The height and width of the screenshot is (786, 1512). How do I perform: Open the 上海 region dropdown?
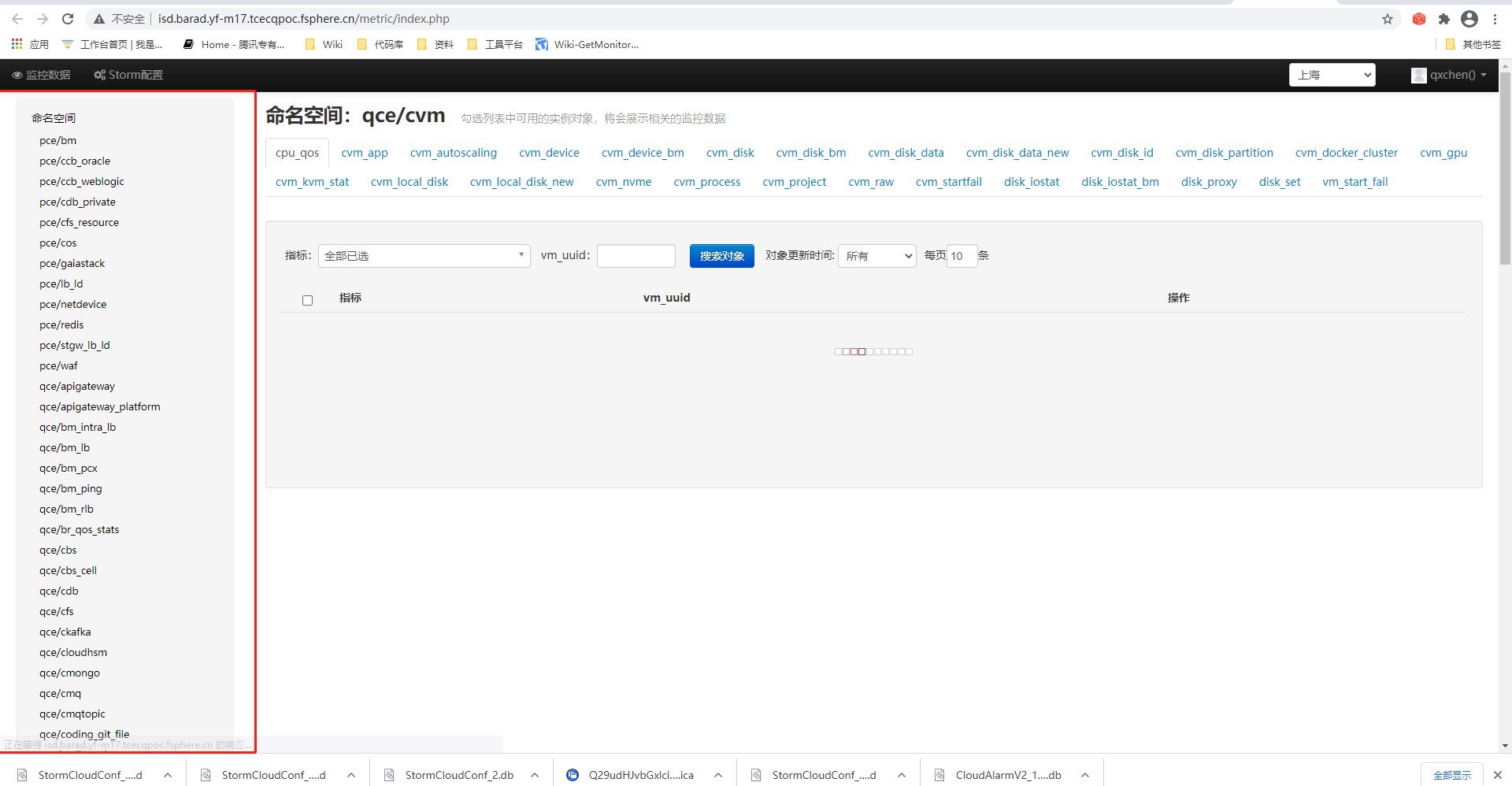coord(1332,75)
